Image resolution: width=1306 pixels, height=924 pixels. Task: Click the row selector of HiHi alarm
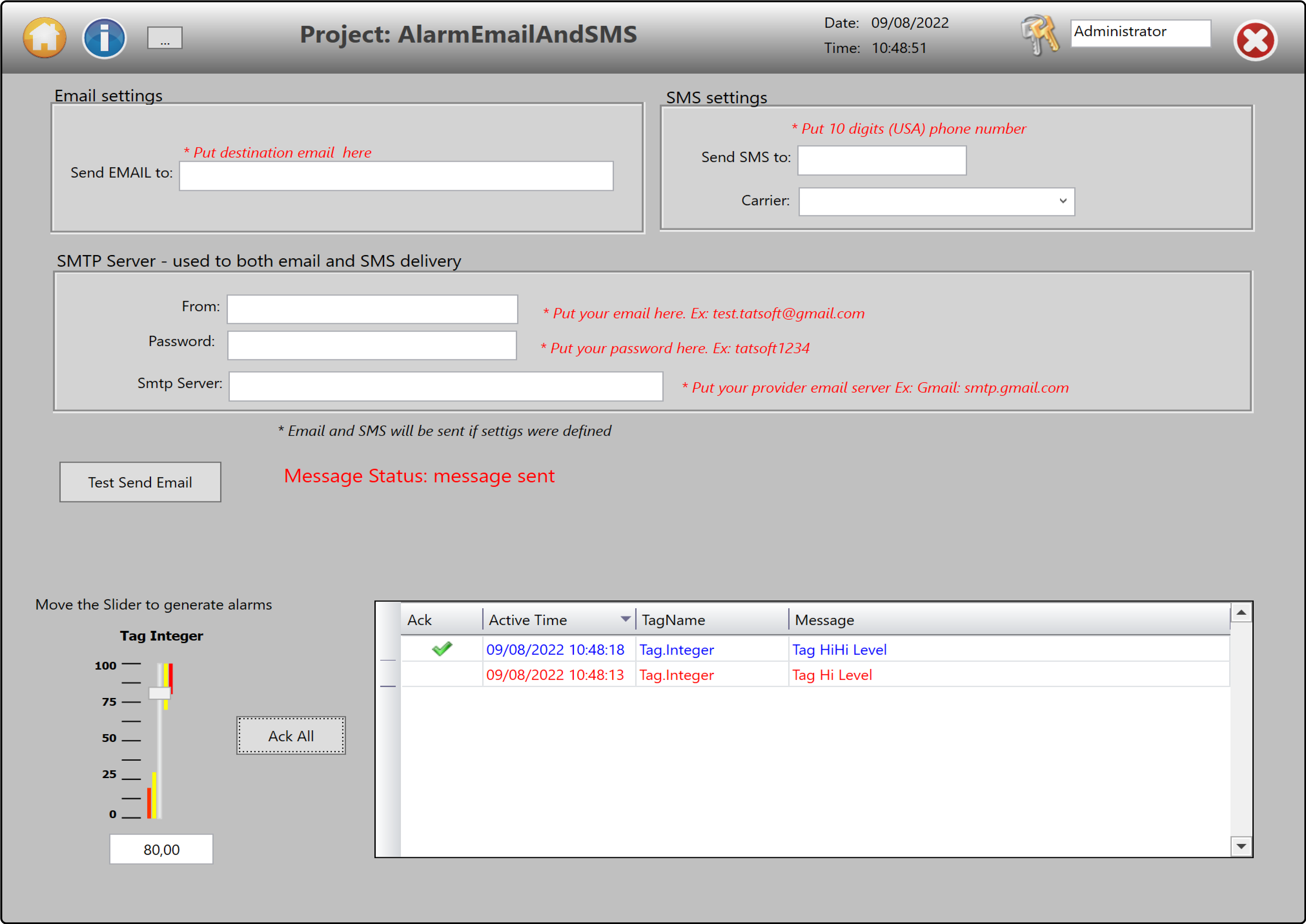(x=388, y=649)
